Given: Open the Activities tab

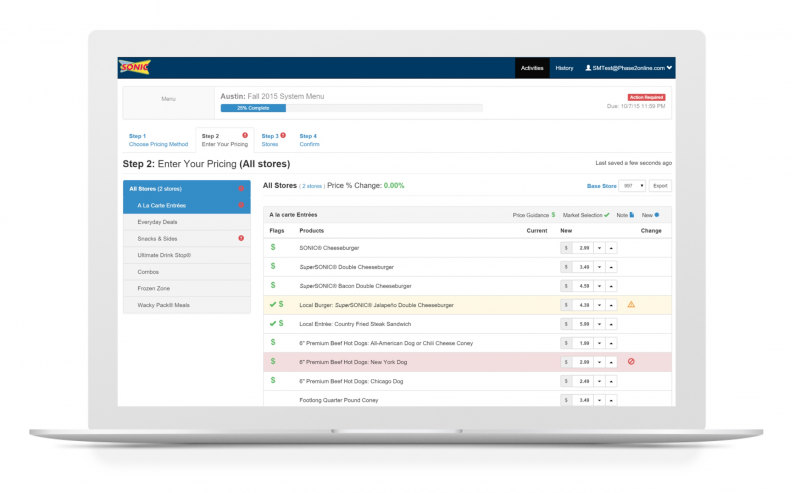Looking at the screenshot, I should pos(532,68).
